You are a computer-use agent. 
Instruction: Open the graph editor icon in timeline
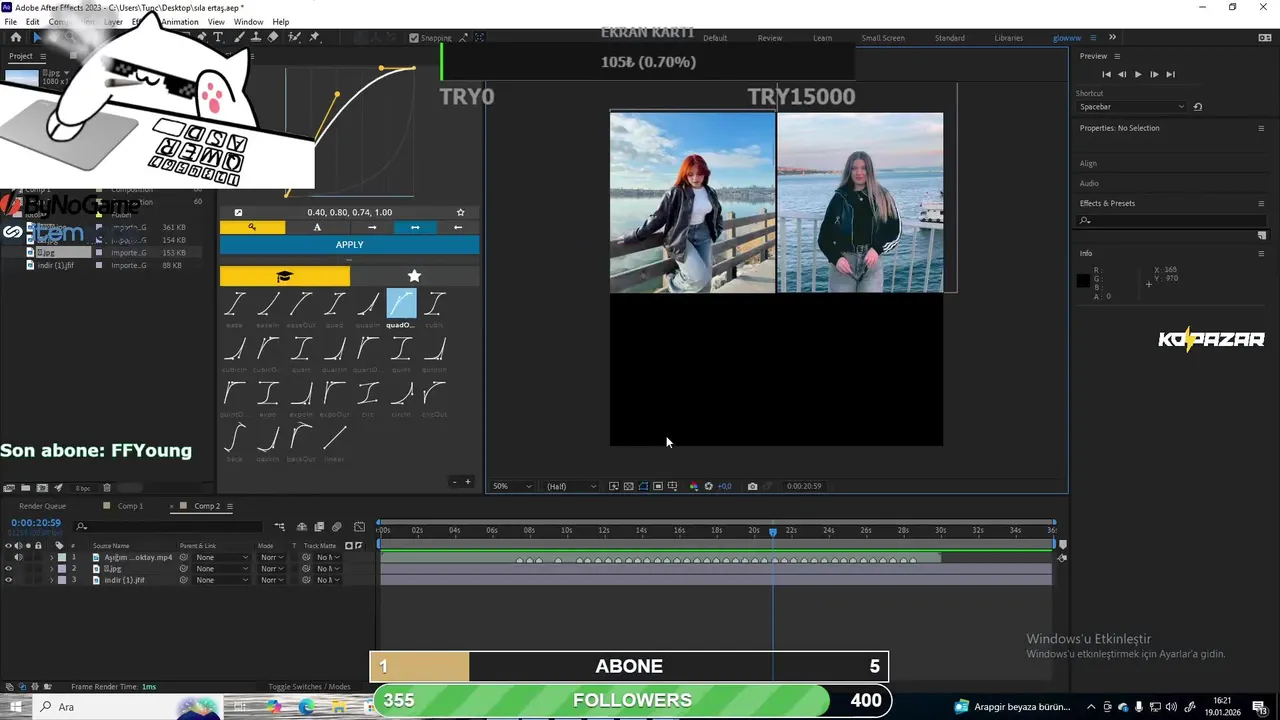tap(360, 527)
